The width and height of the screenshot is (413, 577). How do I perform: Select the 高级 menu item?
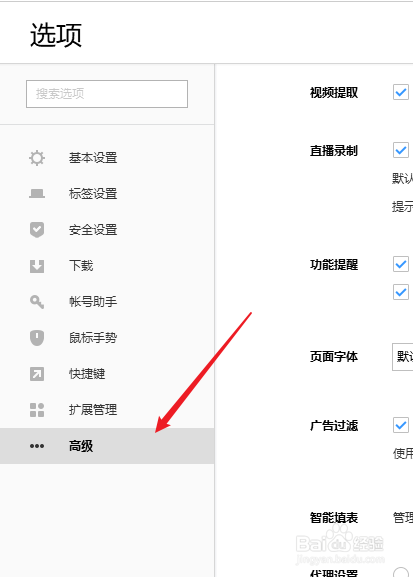tap(107, 446)
